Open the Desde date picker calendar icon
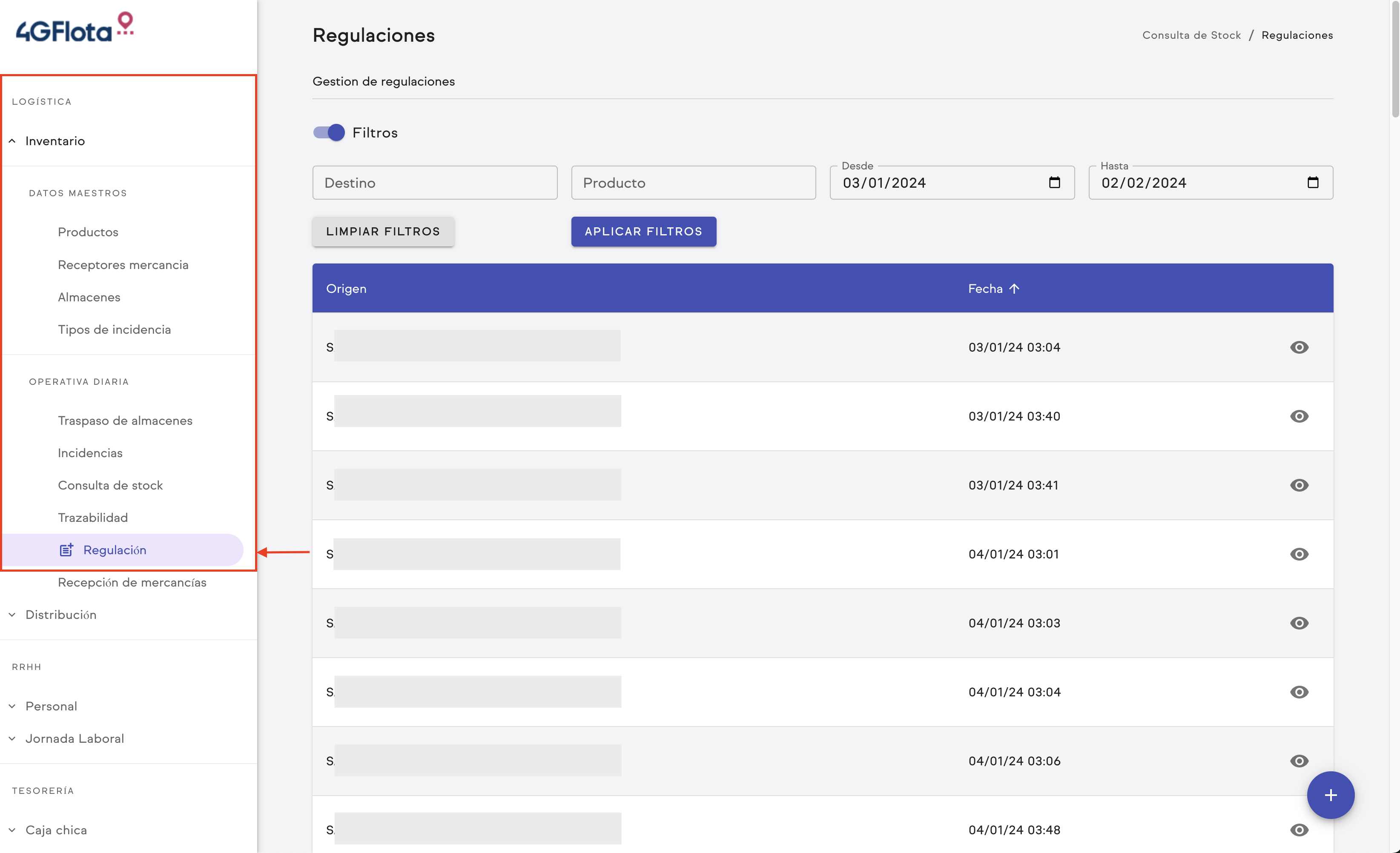1400x853 pixels. coord(1055,182)
